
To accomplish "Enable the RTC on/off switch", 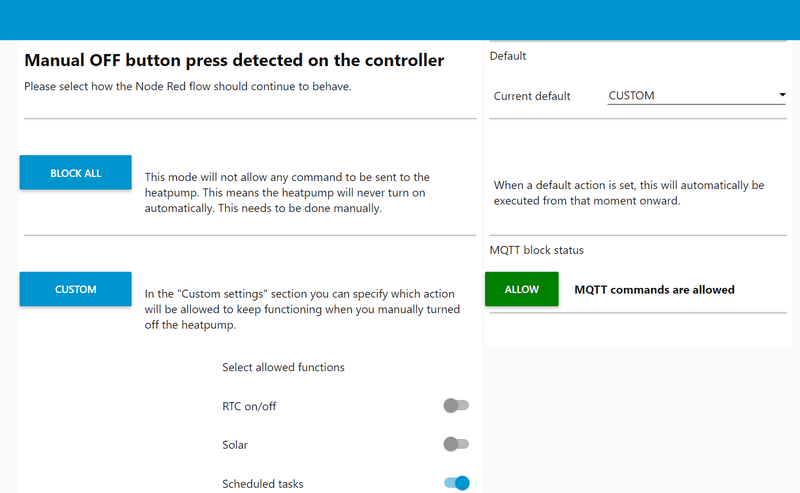I will pos(456,406).
